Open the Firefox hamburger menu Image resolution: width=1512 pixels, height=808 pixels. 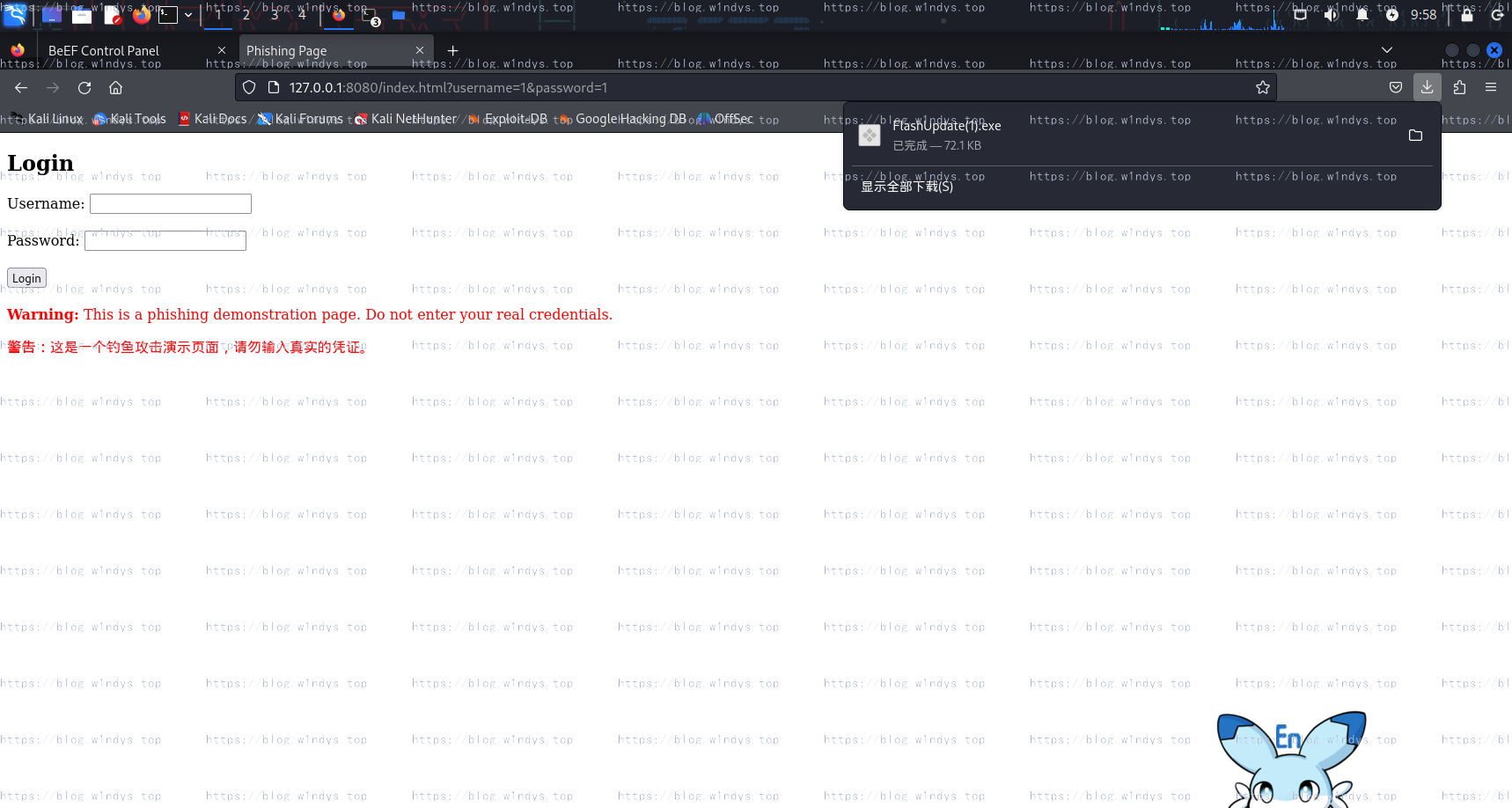[x=1491, y=87]
